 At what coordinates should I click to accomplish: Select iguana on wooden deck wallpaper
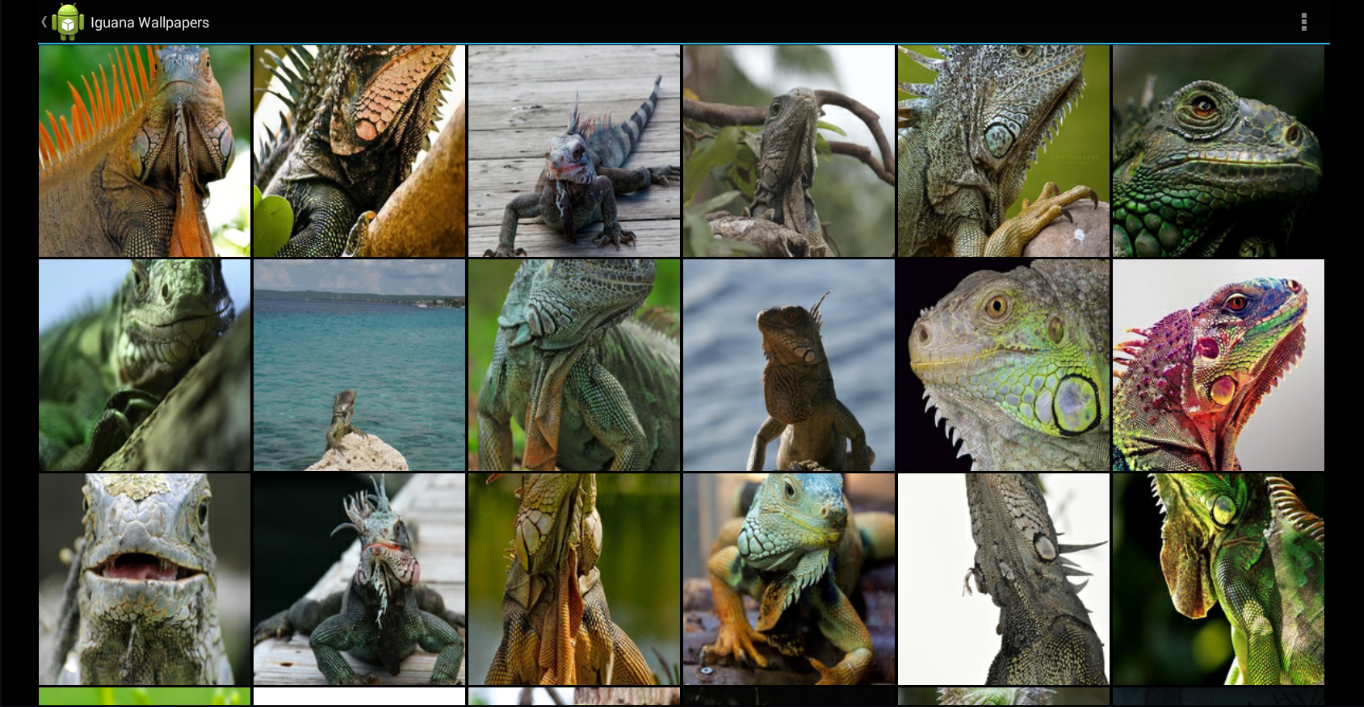(574, 151)
